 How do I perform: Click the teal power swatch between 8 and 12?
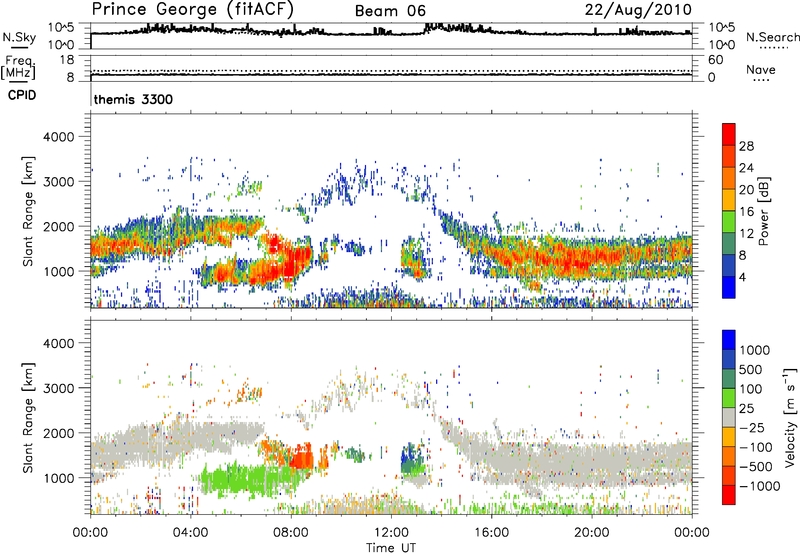(729, 244)
